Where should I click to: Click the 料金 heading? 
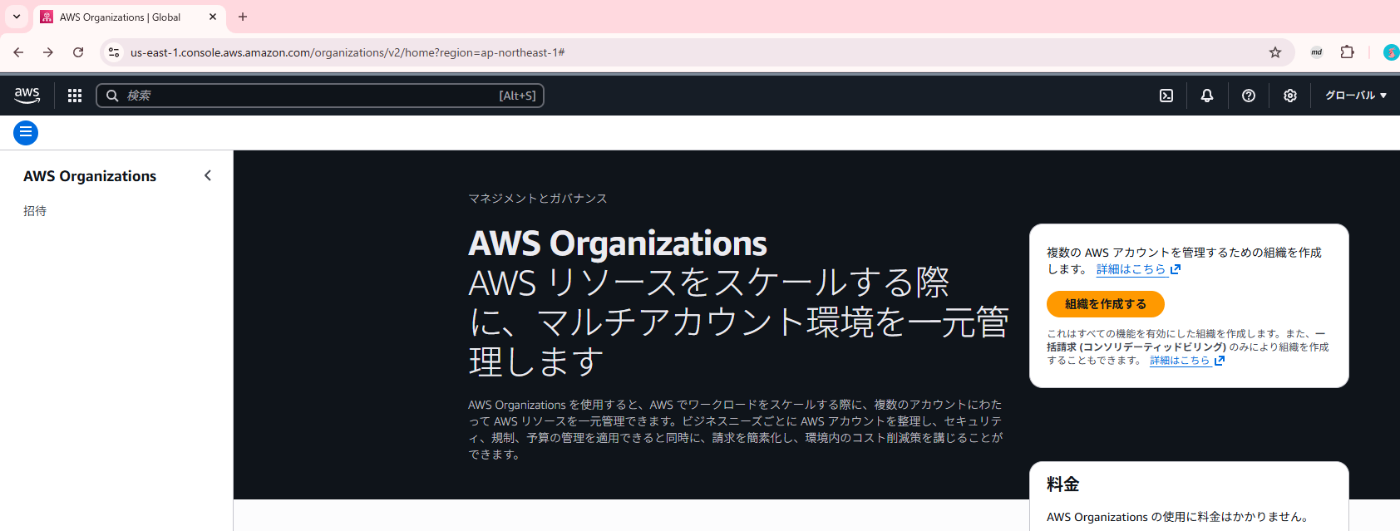1063,484
